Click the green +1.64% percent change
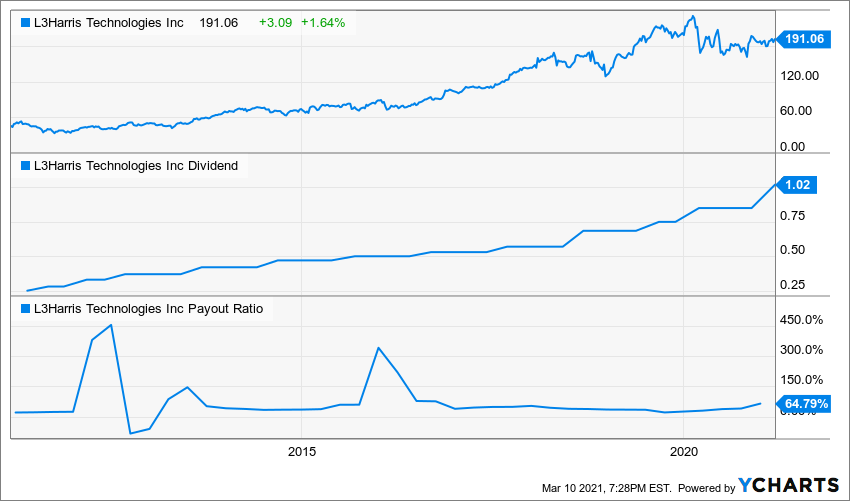Screen dimensions: 850x501 [323, 23]
